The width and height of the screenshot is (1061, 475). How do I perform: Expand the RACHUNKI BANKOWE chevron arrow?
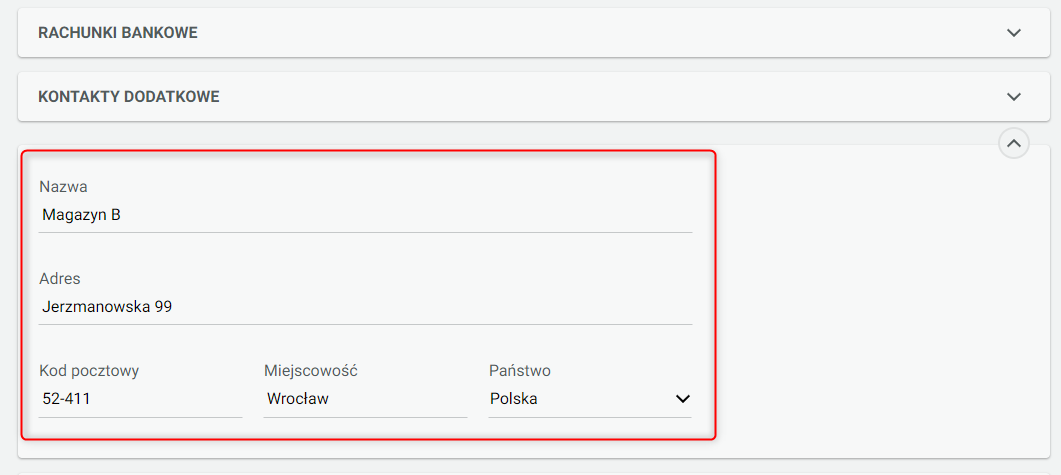click(x=1014, y=33)
